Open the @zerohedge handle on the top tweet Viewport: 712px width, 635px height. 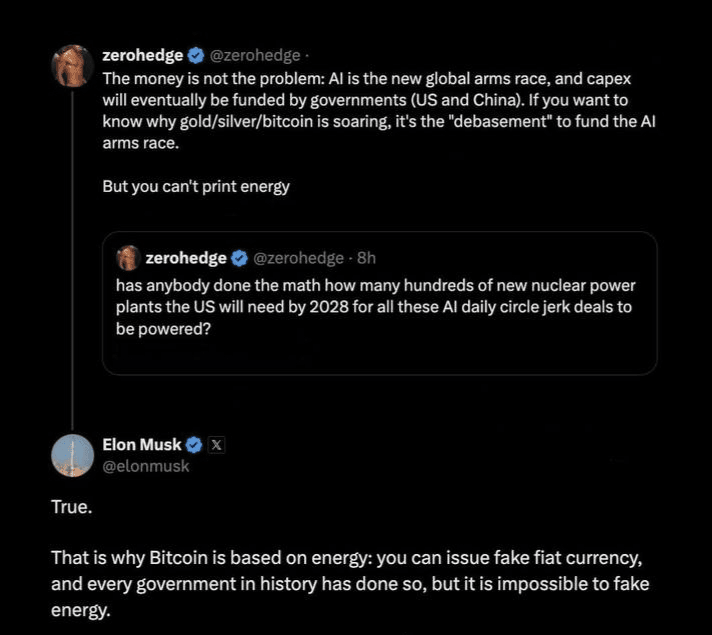254,55
